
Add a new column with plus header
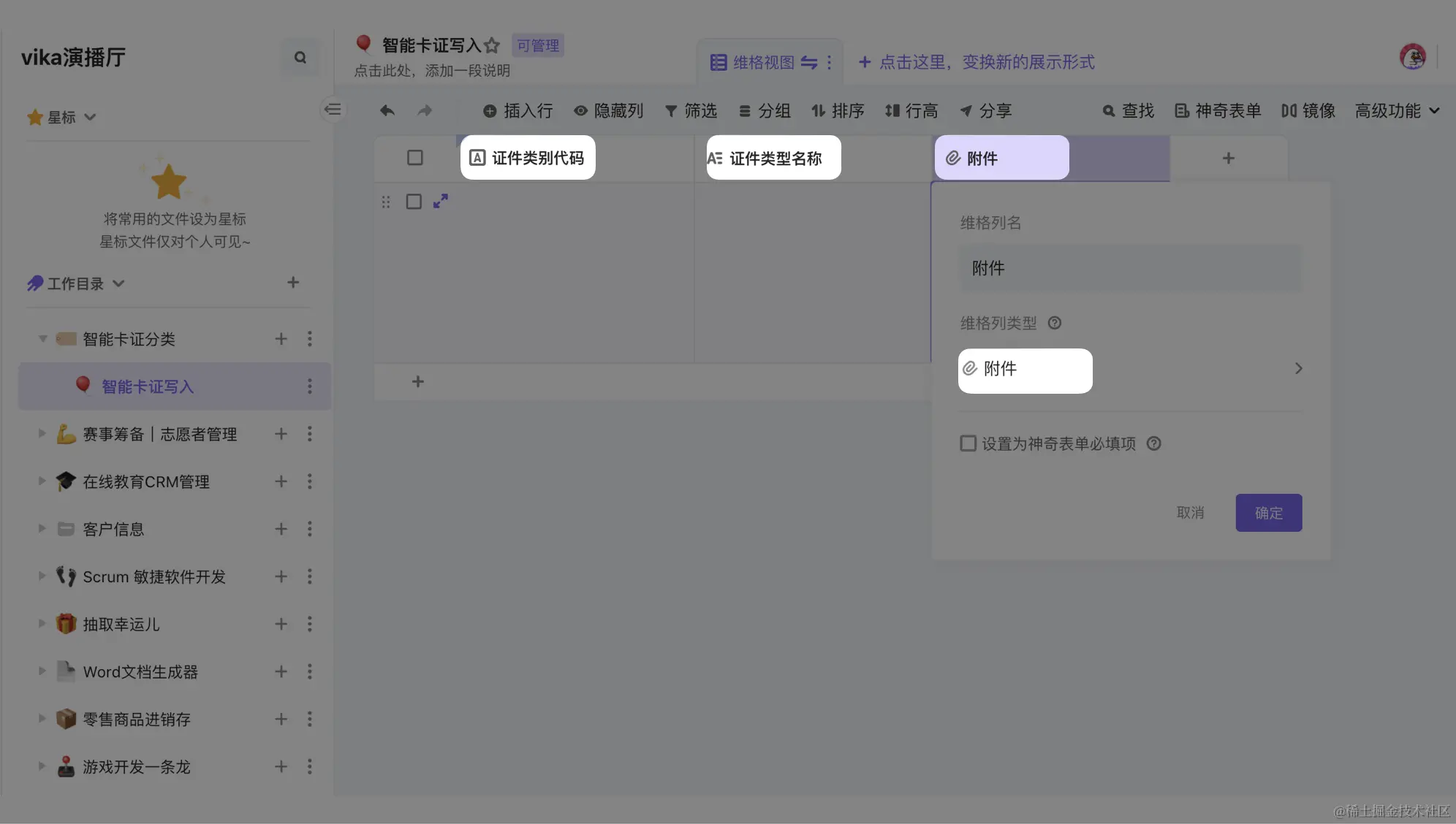click(x=1228, y=158)
